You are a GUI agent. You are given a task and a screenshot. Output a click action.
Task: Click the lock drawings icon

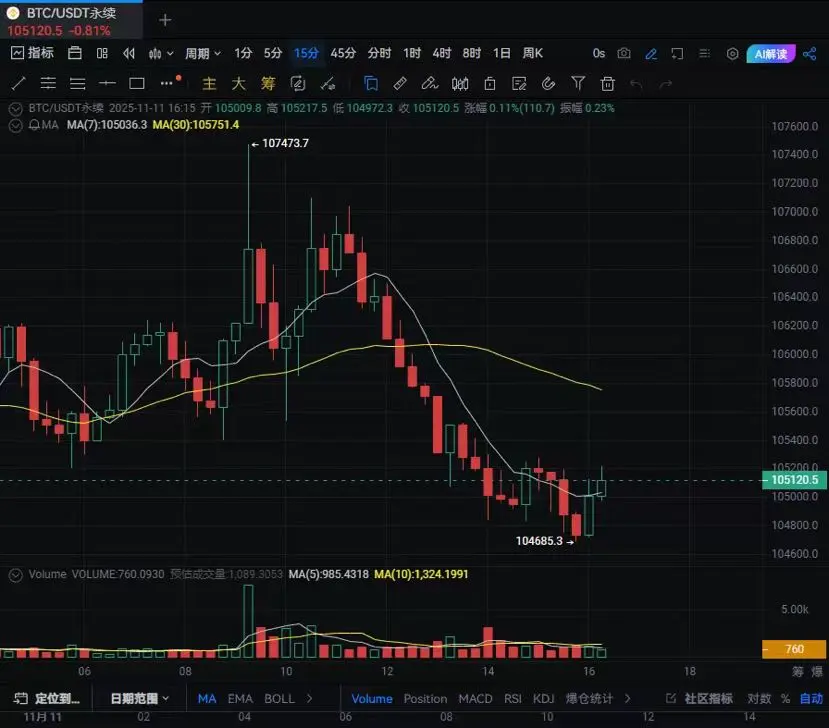click(490, 84)
